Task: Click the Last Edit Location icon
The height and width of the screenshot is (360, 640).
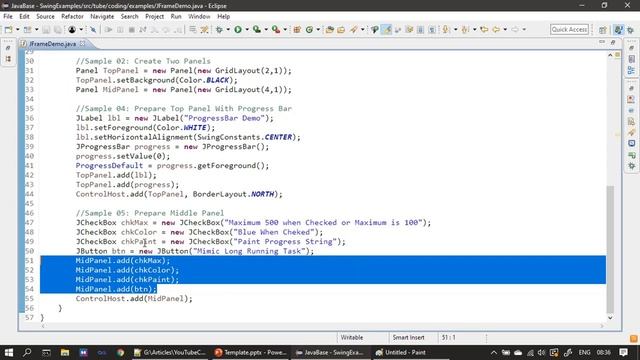Action: pos(484,29)
